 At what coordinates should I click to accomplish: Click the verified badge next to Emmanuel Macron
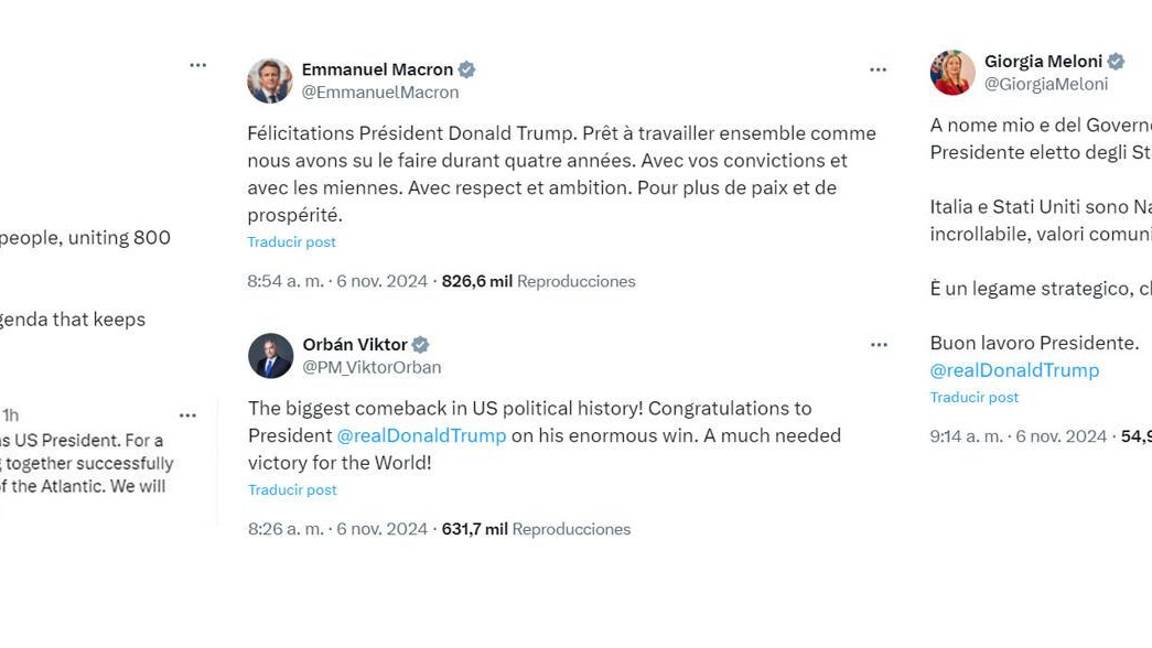coord(468,70)
